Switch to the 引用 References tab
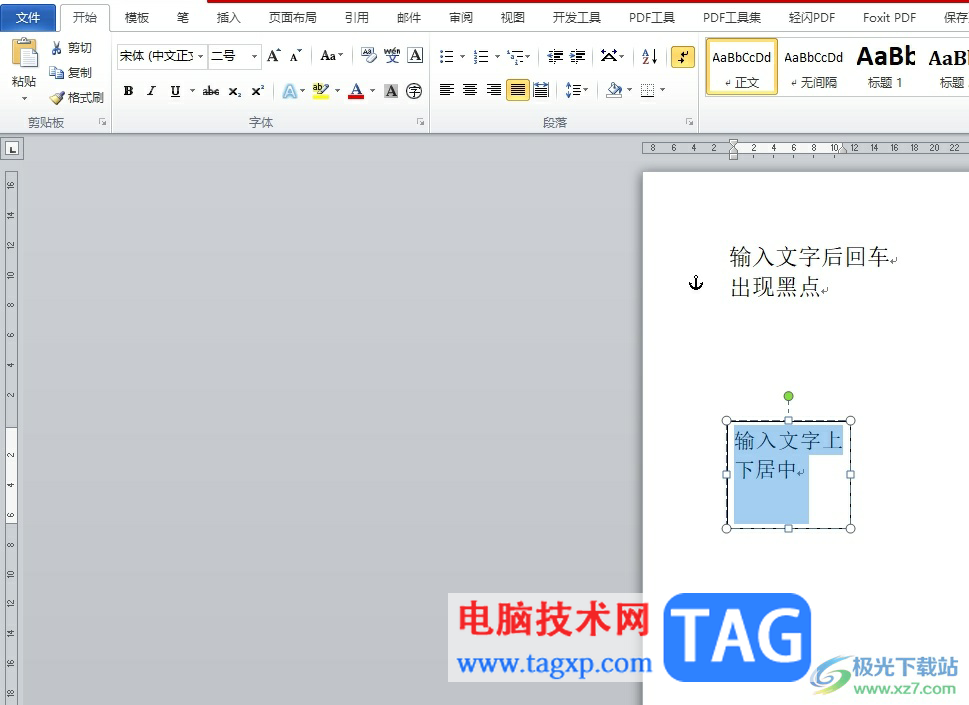 [357, 18]
